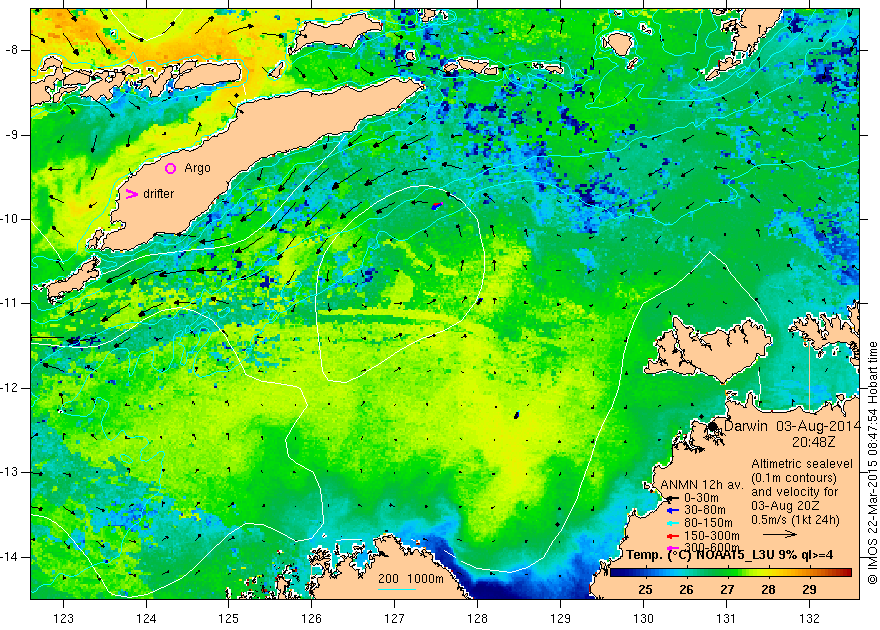Click the 20:48Z time text
The height and width of the screenshot is (630, 880).
pos(814,442)
